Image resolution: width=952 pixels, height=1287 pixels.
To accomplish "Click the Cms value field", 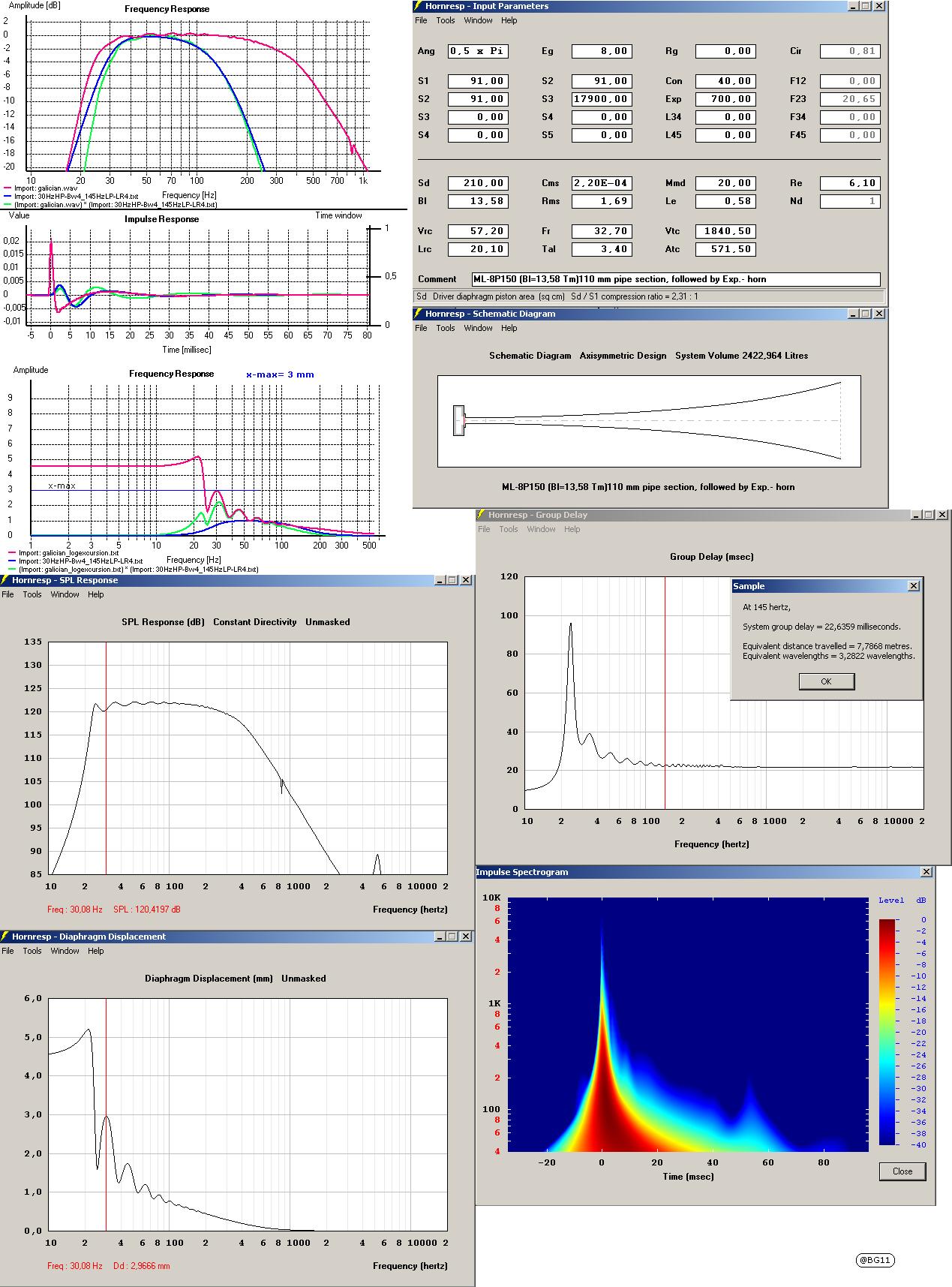I will [602, 183].
